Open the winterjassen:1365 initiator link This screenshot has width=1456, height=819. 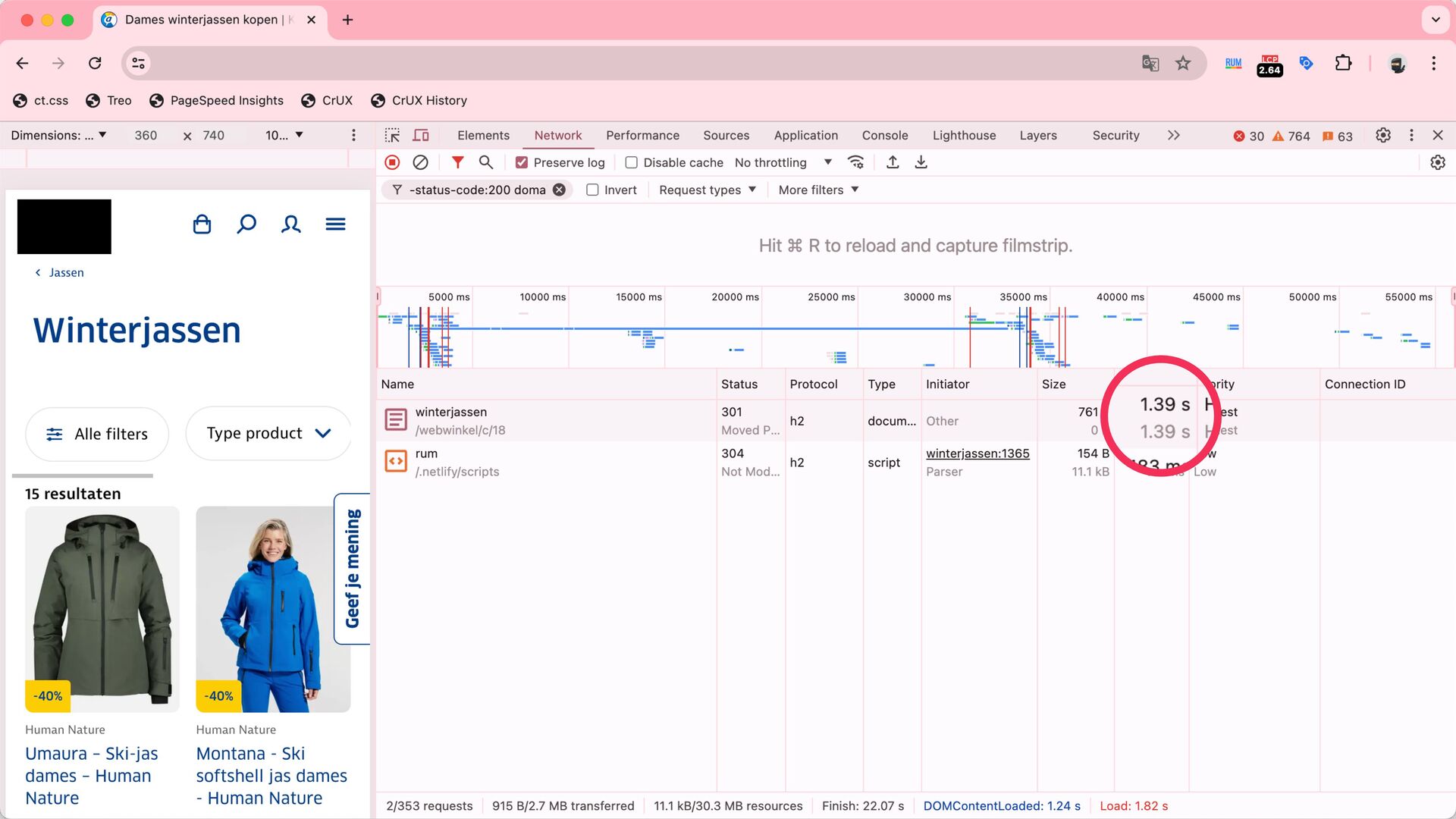point(977,453)
